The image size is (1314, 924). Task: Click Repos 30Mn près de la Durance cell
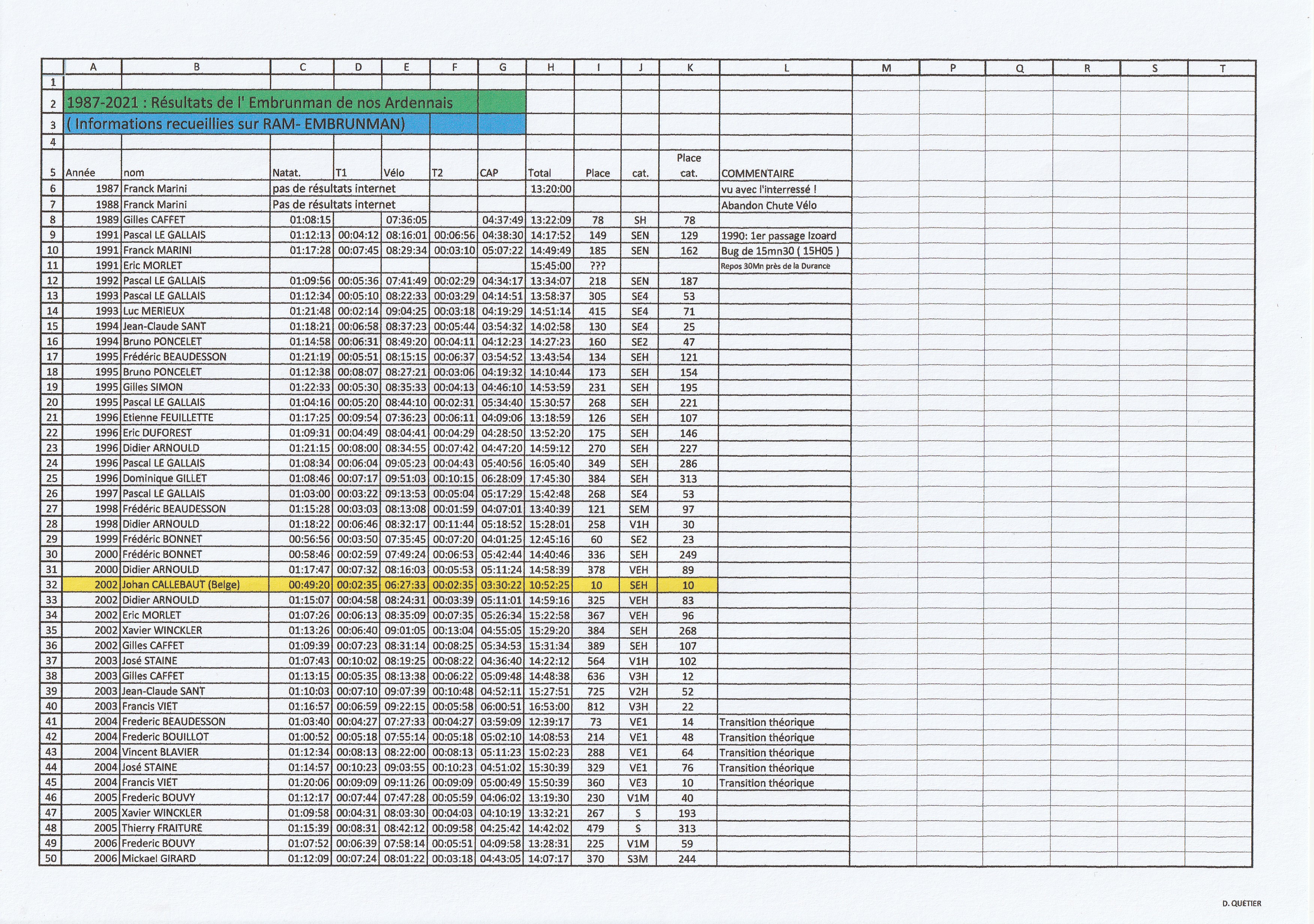[x=775, y=265]
